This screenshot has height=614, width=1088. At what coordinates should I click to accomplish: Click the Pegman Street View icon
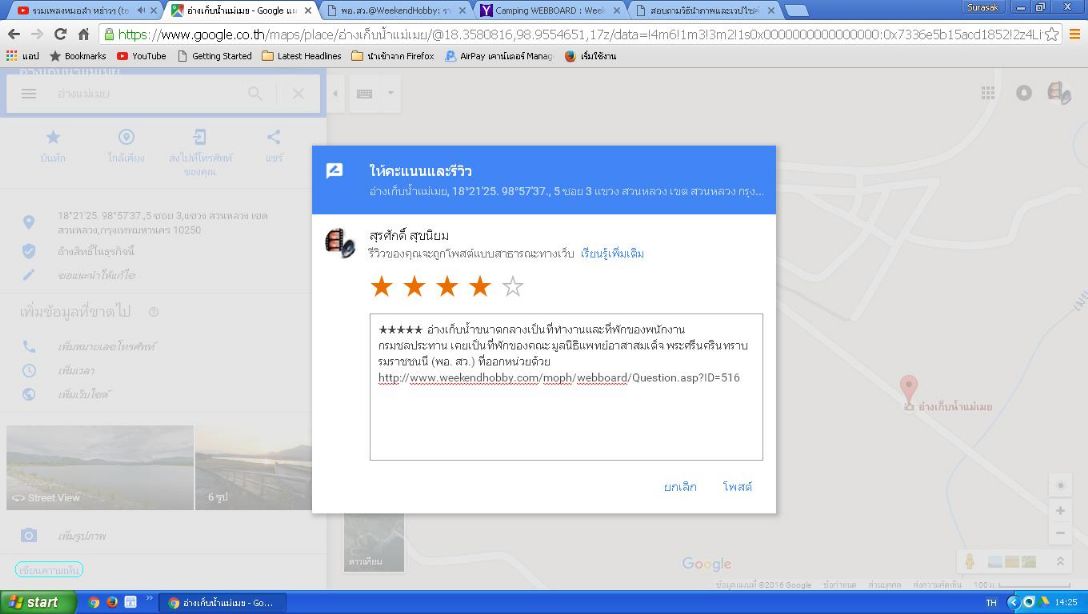point(970,561)
